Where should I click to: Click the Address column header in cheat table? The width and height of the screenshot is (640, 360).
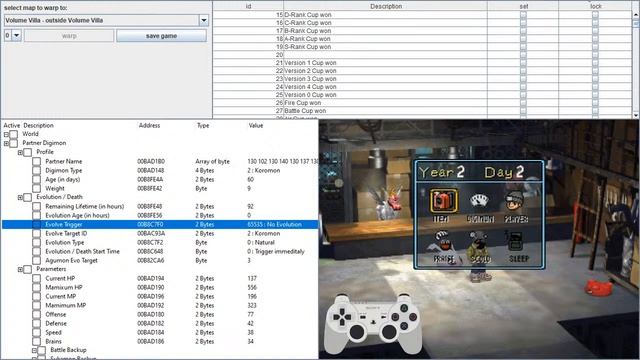[149, 125]
